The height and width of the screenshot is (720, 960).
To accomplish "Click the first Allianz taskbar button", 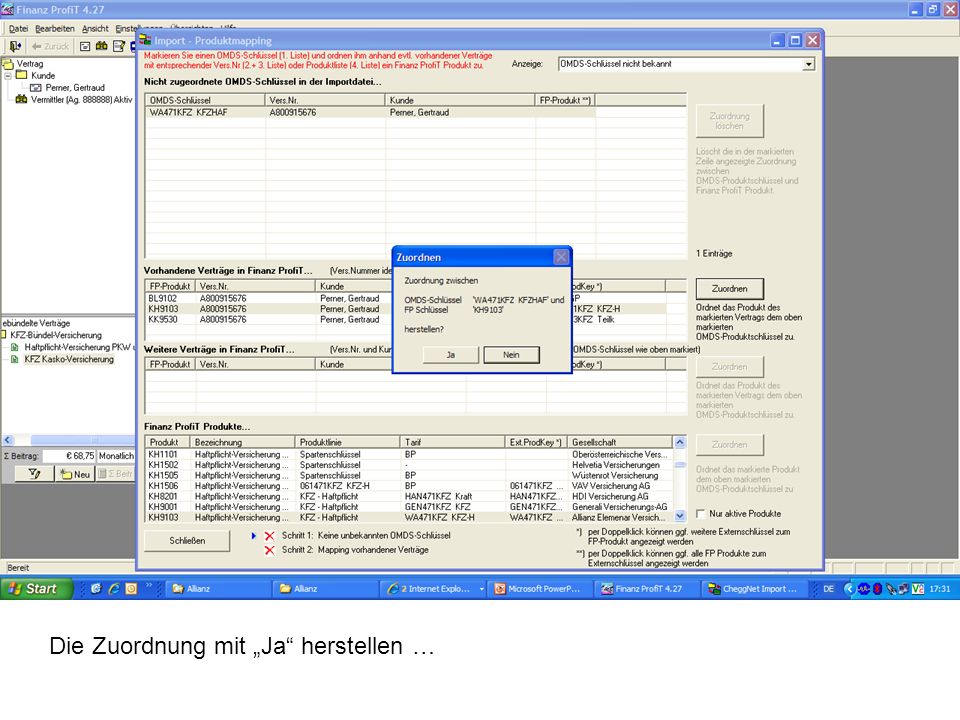I will [218, 588].
